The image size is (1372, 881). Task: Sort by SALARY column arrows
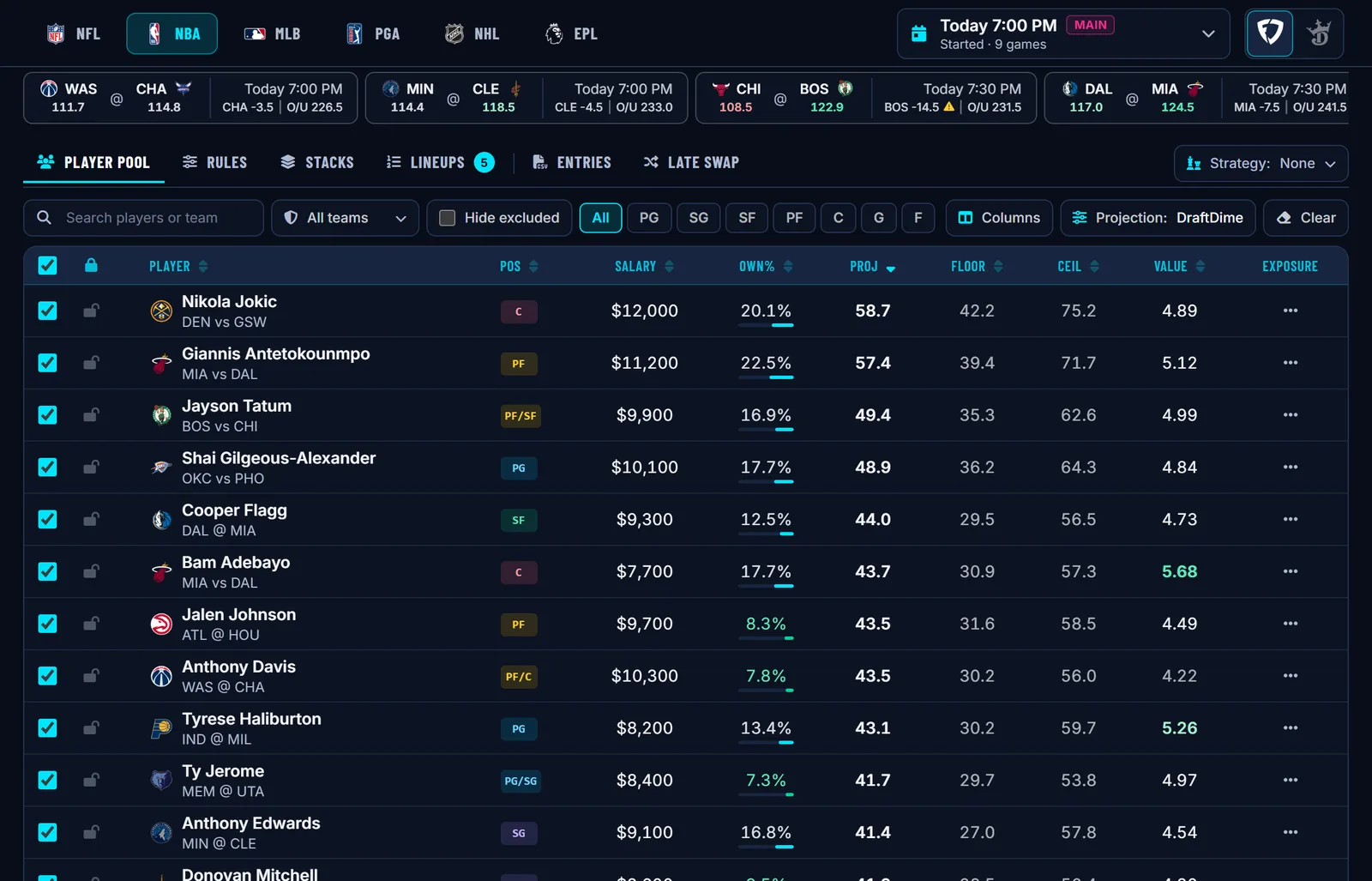pos(669,267)
